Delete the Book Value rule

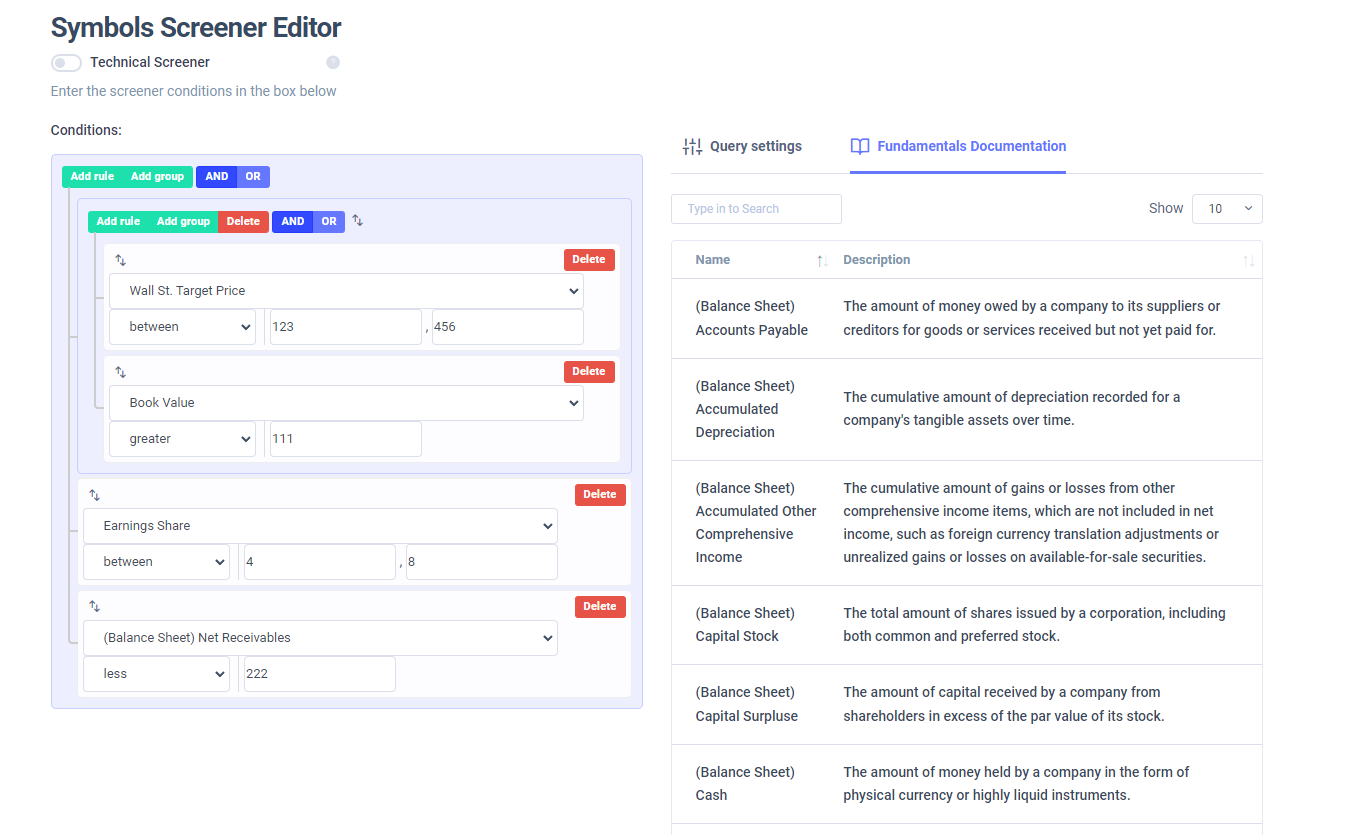click(x=589, y=372)
